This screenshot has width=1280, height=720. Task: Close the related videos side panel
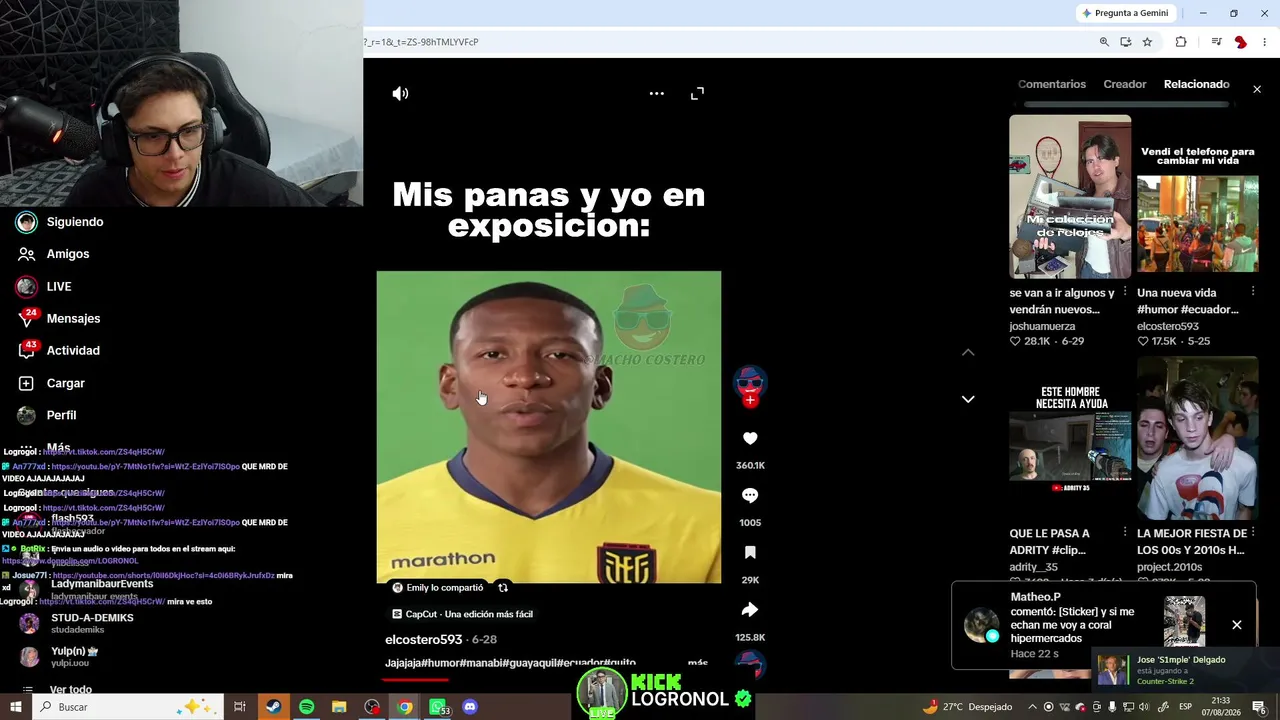tap(1257, 89)
